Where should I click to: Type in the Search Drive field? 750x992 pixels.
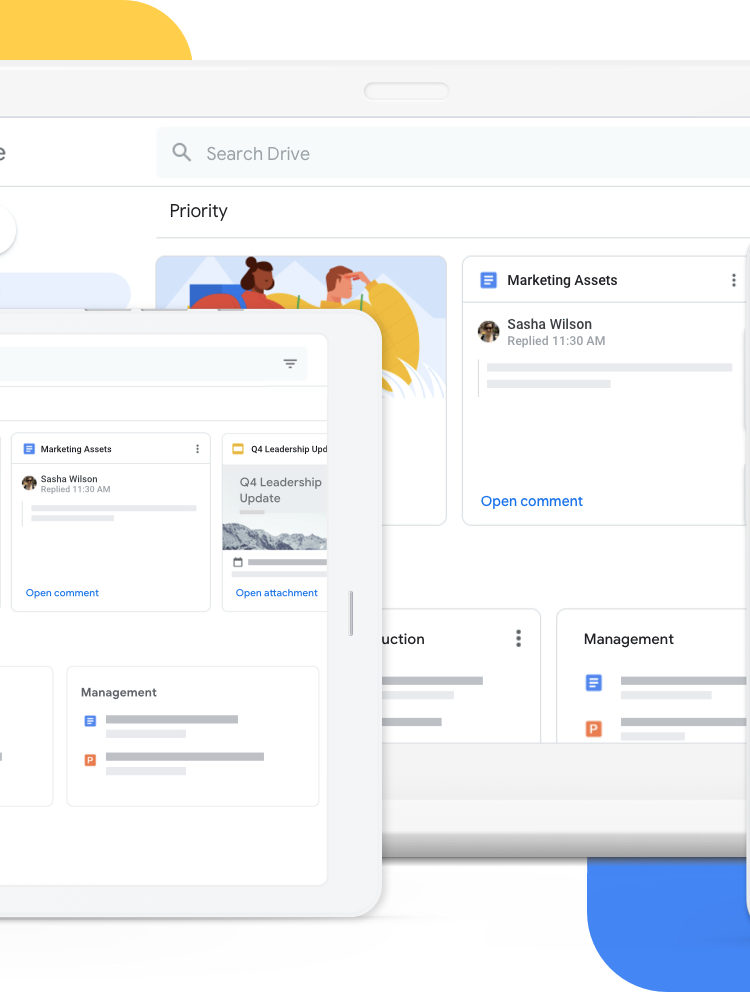(400, 153)
